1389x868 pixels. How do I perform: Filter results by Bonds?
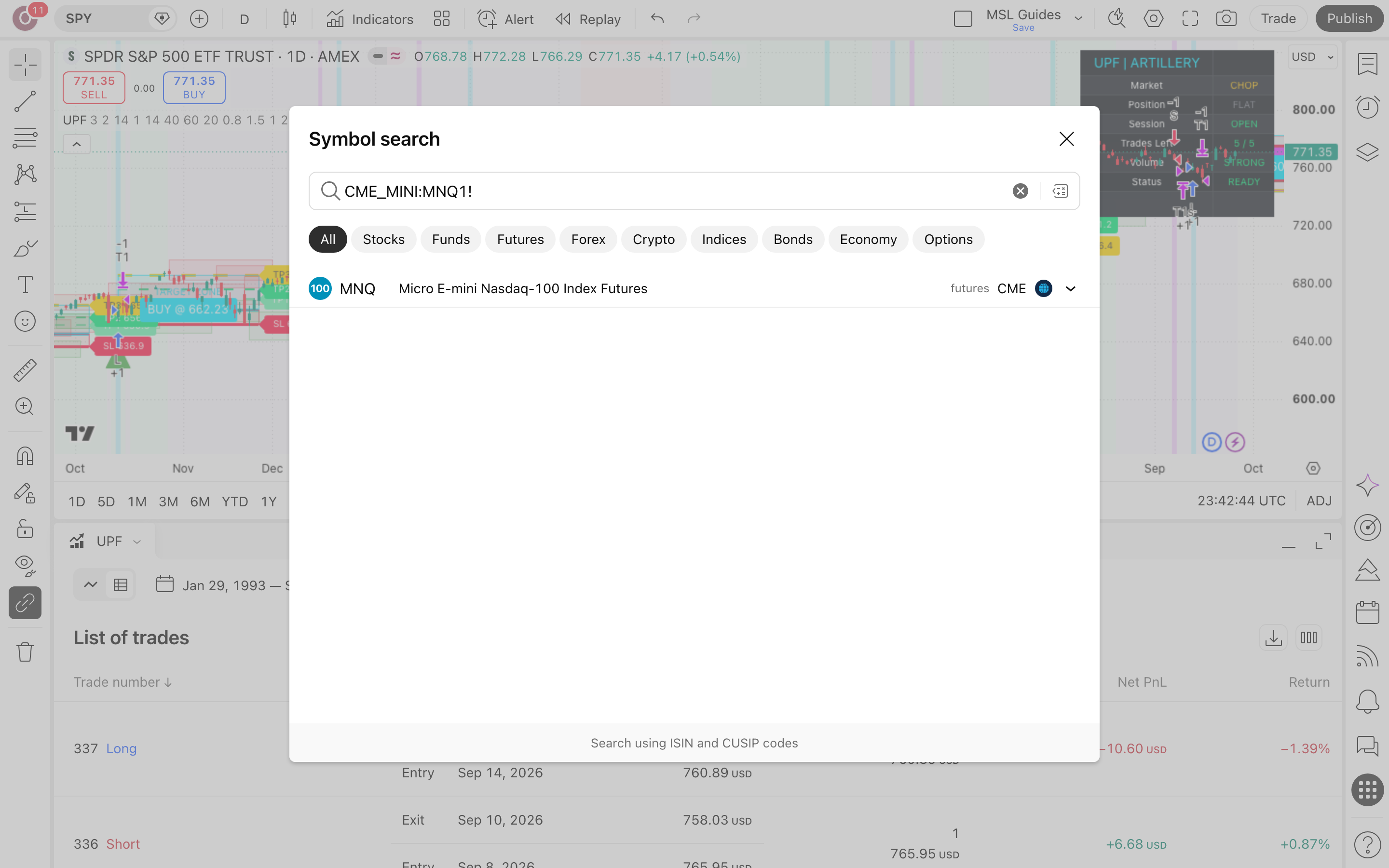[x=793, y=239]
